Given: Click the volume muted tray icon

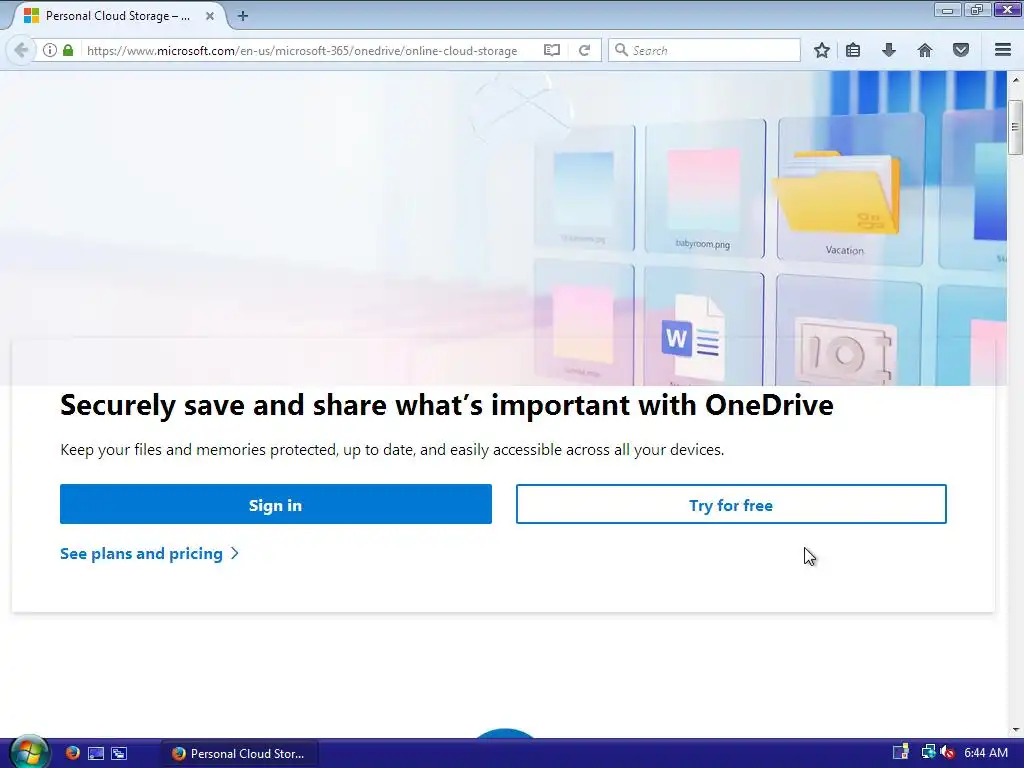Looking at the screenshot, I should tap(948, 753).
